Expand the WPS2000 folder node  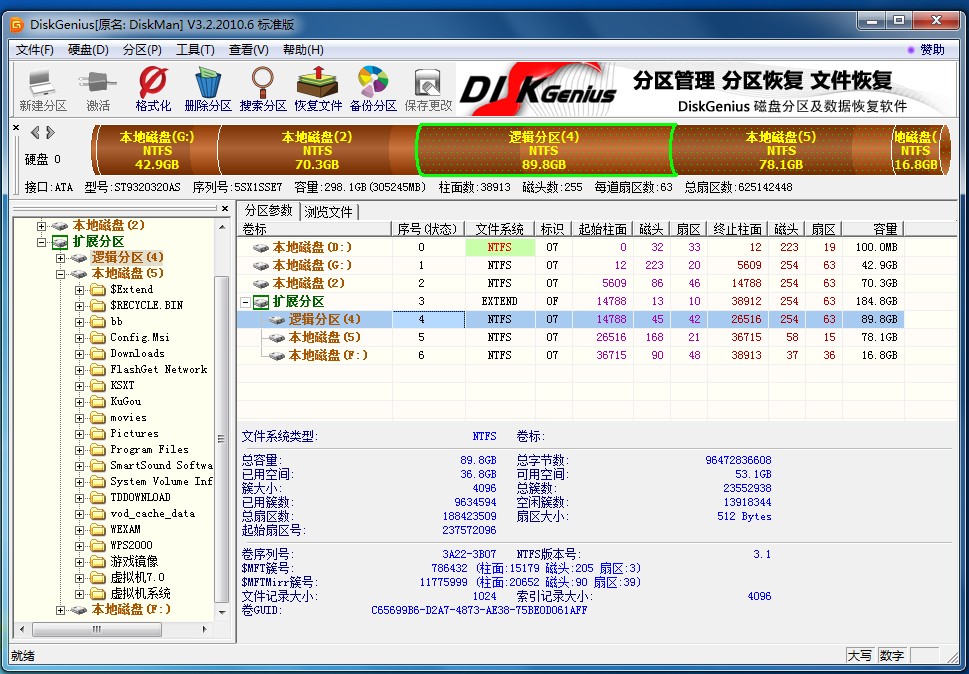(x=79, y=546)
